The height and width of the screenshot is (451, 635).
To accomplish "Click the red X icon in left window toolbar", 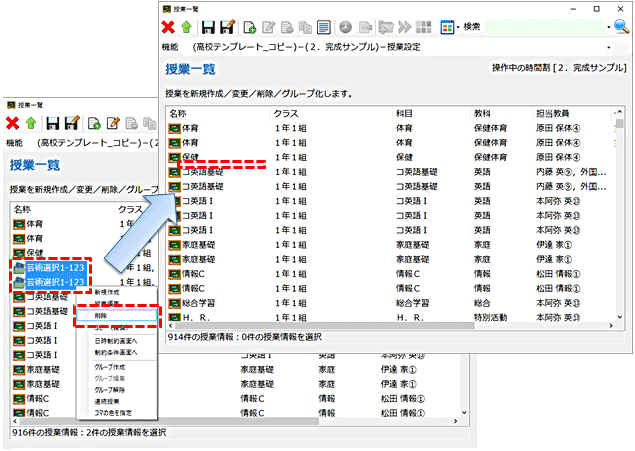I will [x=12, y=123].
